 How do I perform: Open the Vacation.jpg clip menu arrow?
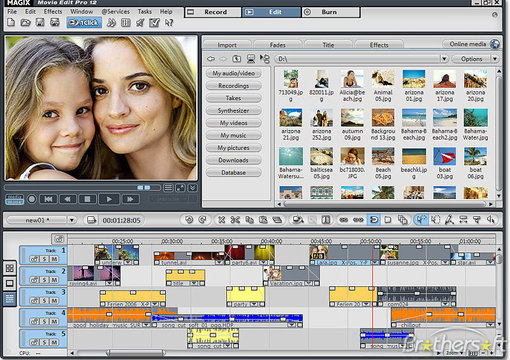coord(309,283)
